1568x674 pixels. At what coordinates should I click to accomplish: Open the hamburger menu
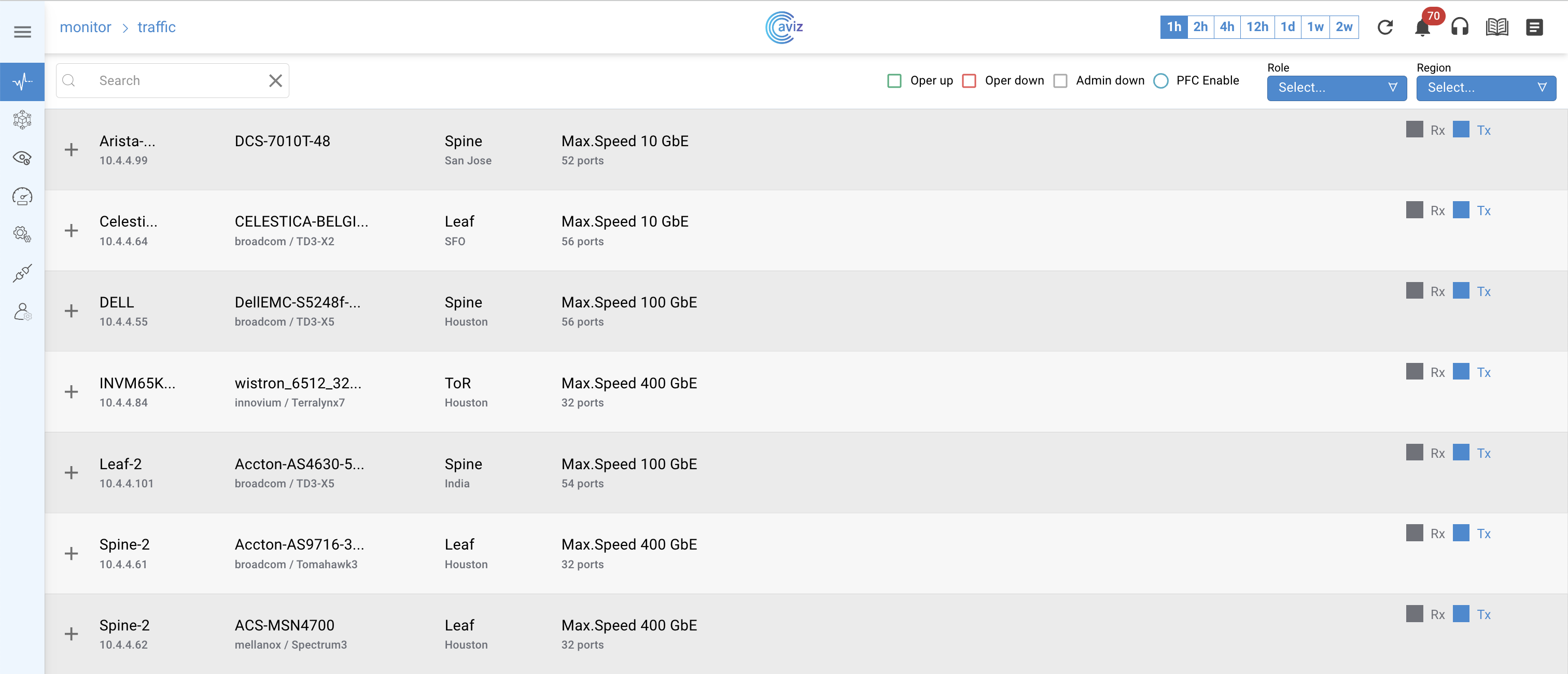click(22, 32)
